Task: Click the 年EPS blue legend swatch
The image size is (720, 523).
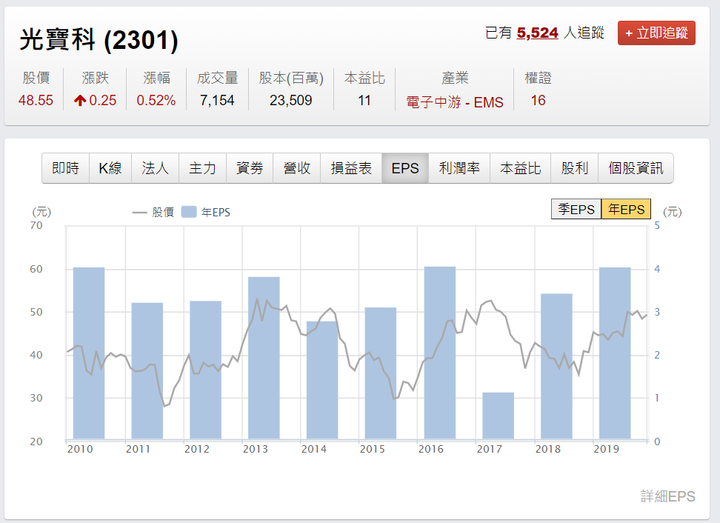Action: coord(189,212)
